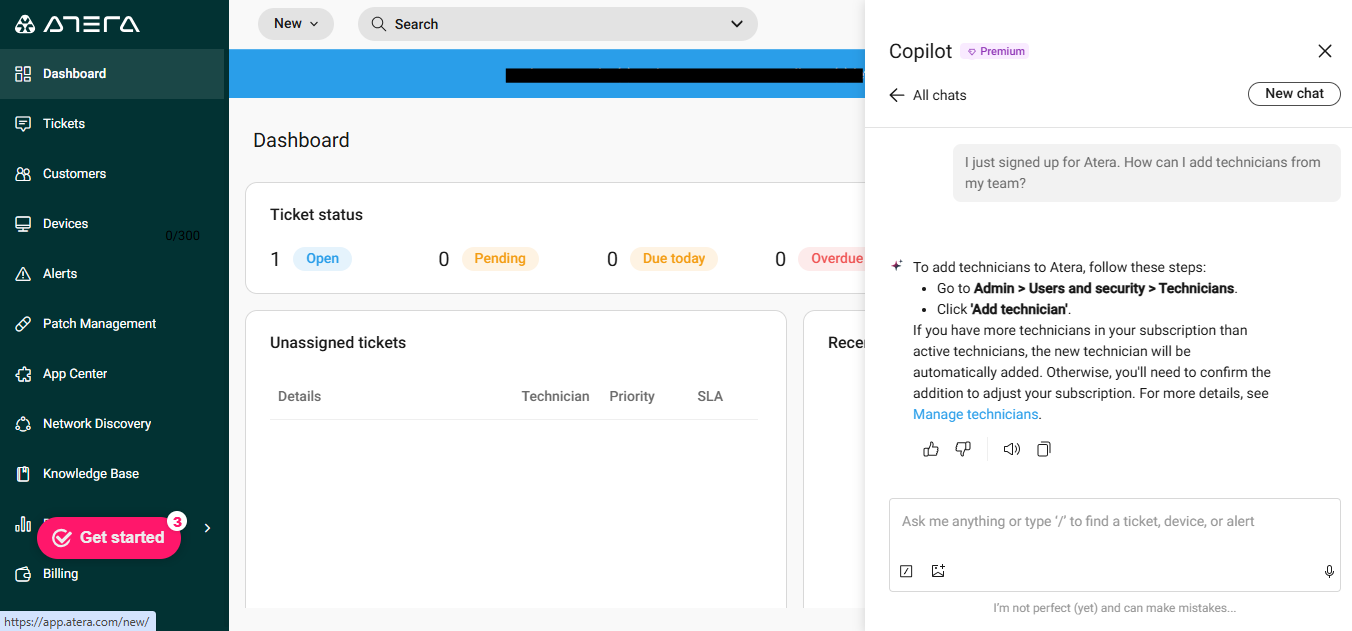Screen dimensions: 1352x631
Task: Click the Copilot sparkle icon beside the reply
Action: coord(897,267)
